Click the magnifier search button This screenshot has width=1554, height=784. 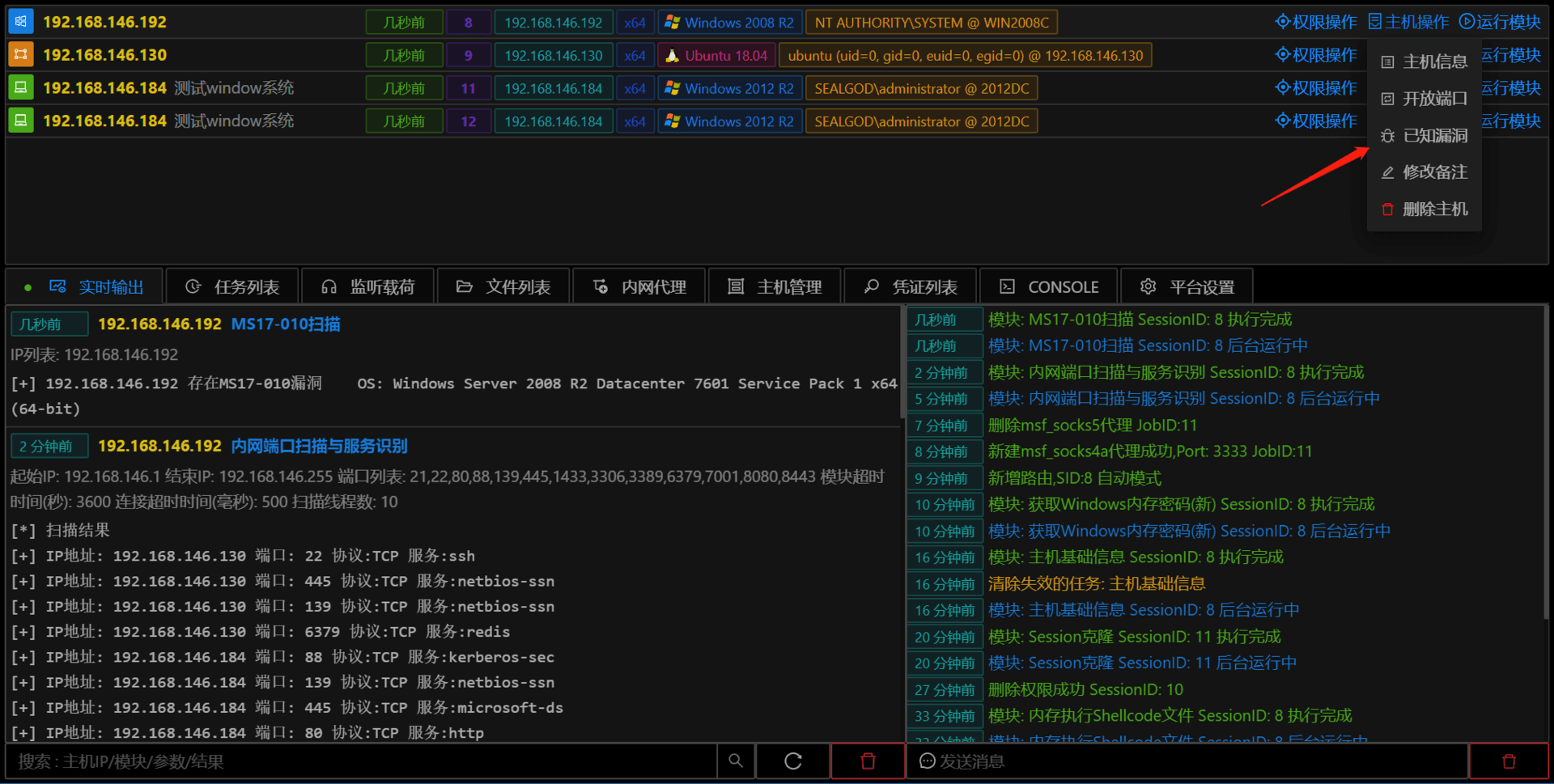(x=736, y=761)
